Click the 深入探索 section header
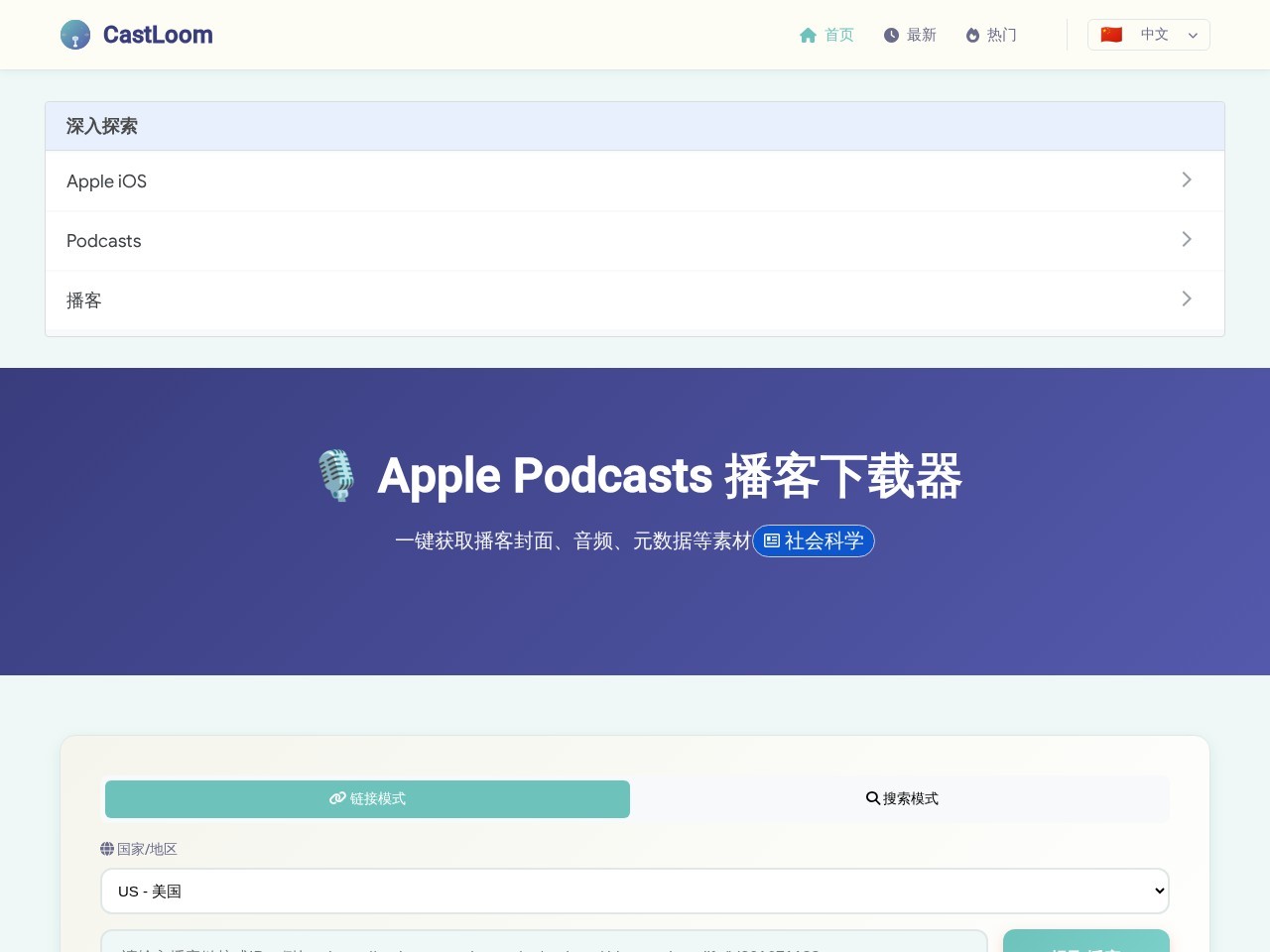Viewport: 1270px width, 952px height. coord(635,126)
